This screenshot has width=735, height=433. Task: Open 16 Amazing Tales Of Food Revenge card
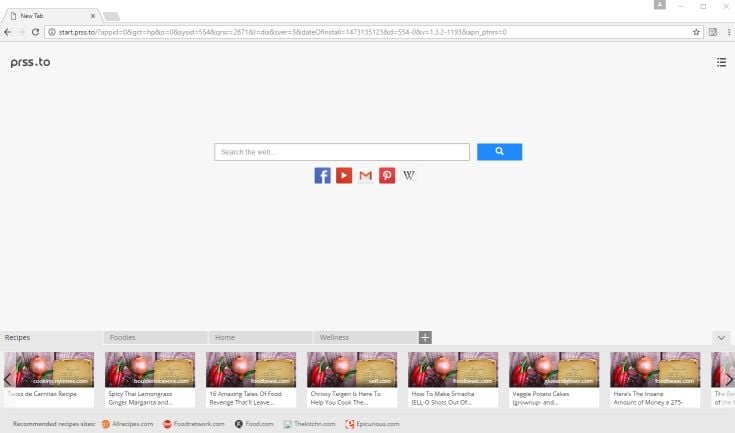[251, 380]
